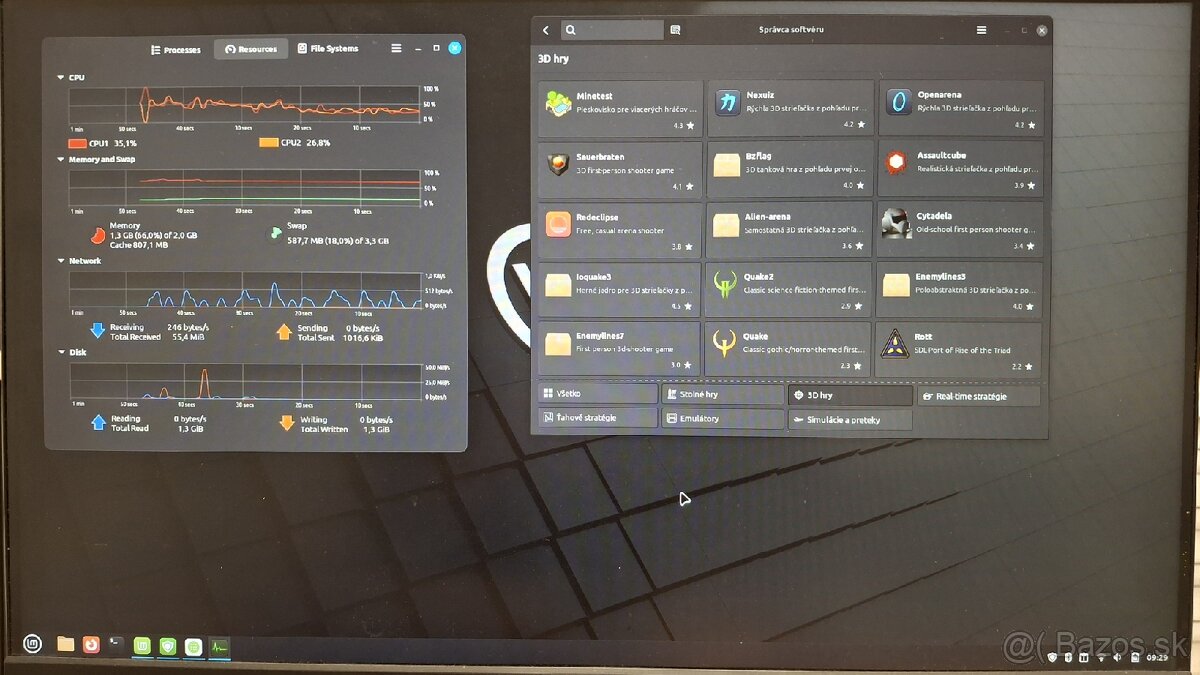The image size is (1200, 675).
Task: Collapse the Memory and Swap section
Action: [61, 159]
